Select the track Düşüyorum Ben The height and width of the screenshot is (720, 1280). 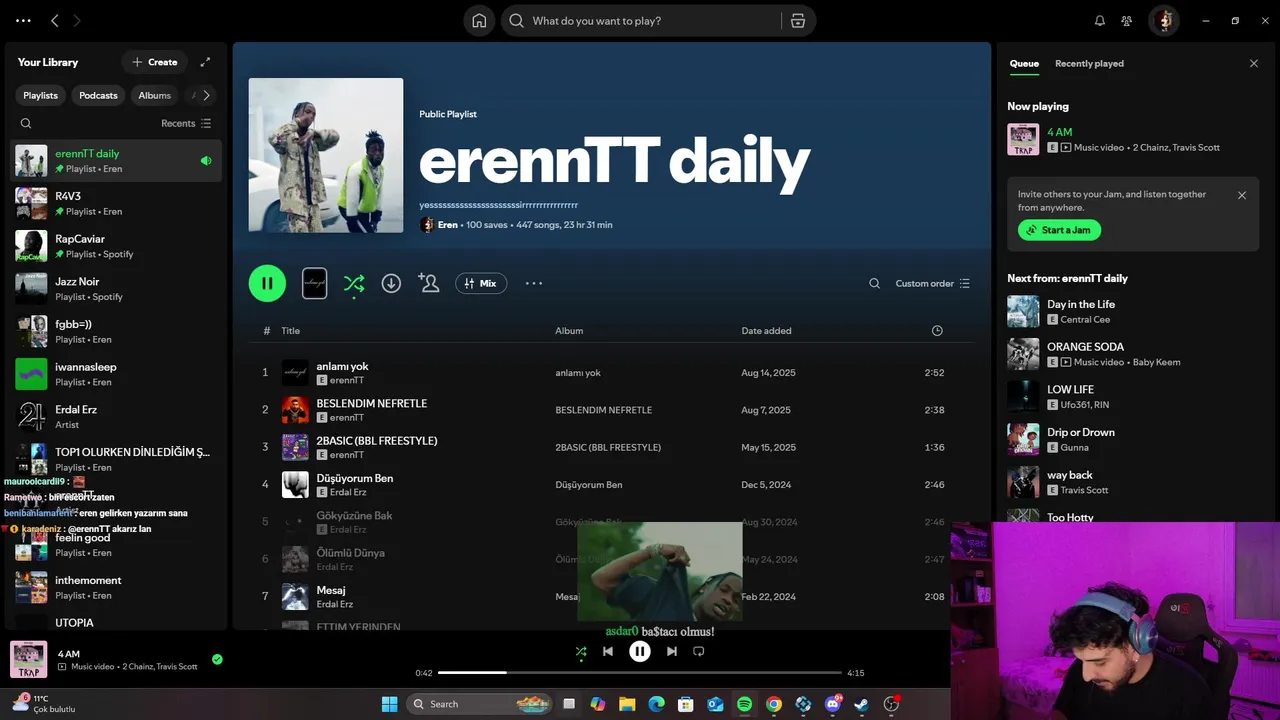pyautogui.click(x=610, y=485)
